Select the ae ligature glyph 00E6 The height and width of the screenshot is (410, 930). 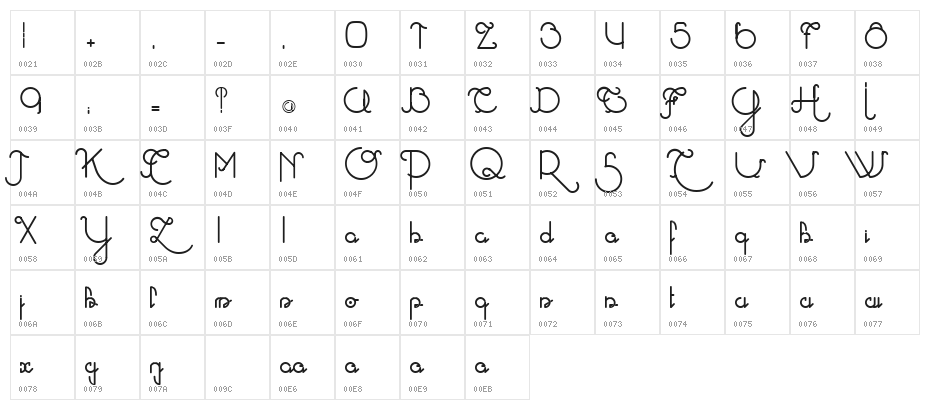302,367
